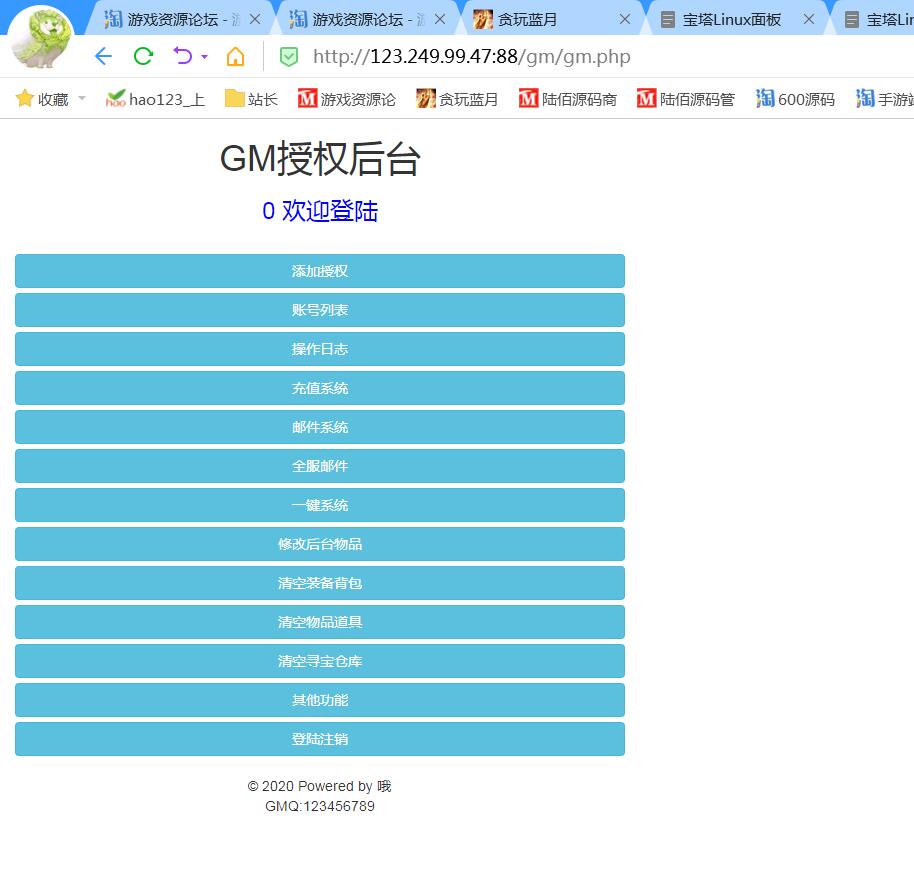Click the purple undo/restore icon

(182, 56)
